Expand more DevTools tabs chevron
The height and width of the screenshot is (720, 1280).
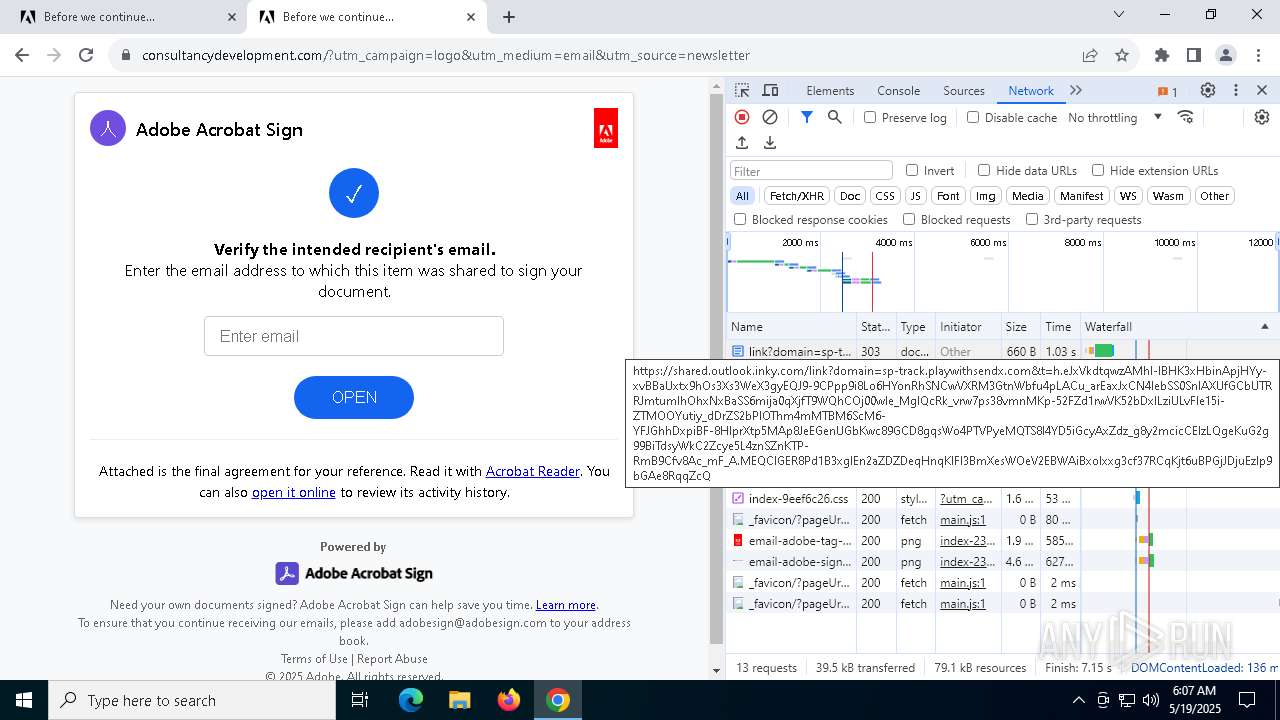[x=1076, y=90]
